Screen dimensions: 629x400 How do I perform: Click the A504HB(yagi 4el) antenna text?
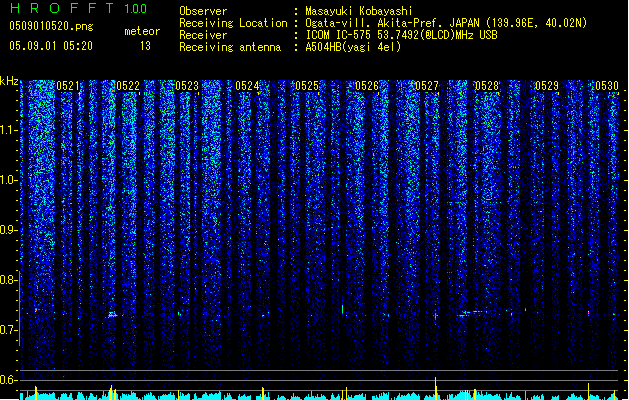coord(353,47)
